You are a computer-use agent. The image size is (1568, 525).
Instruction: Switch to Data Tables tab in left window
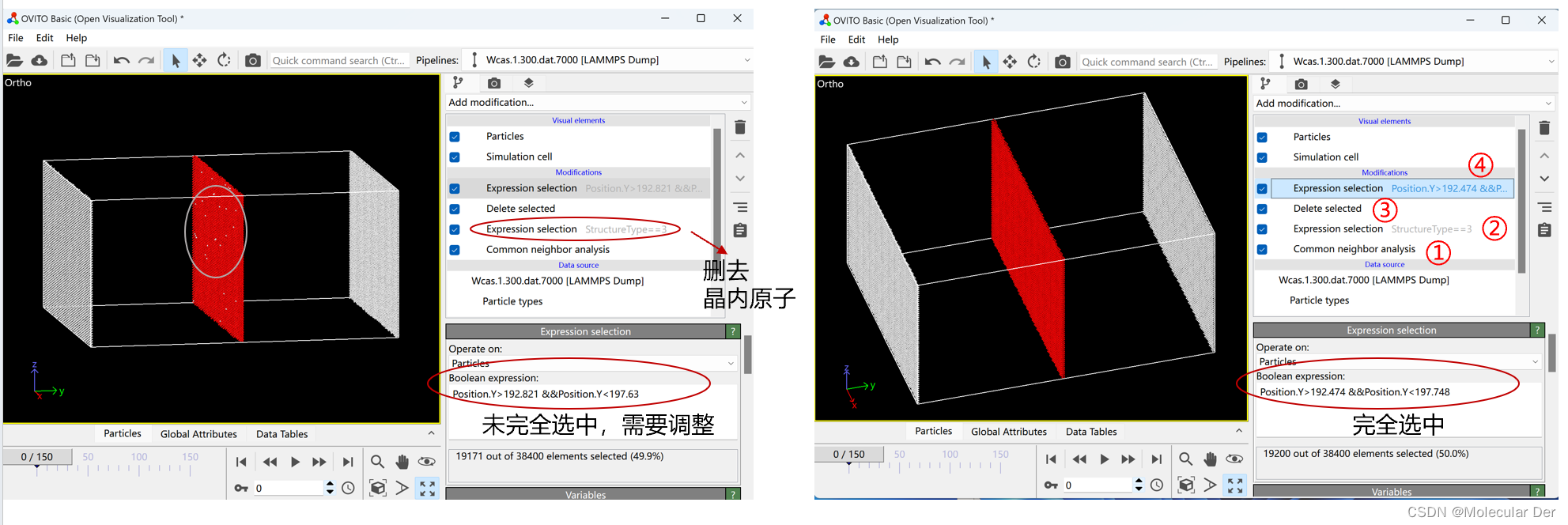pos(281,434)
